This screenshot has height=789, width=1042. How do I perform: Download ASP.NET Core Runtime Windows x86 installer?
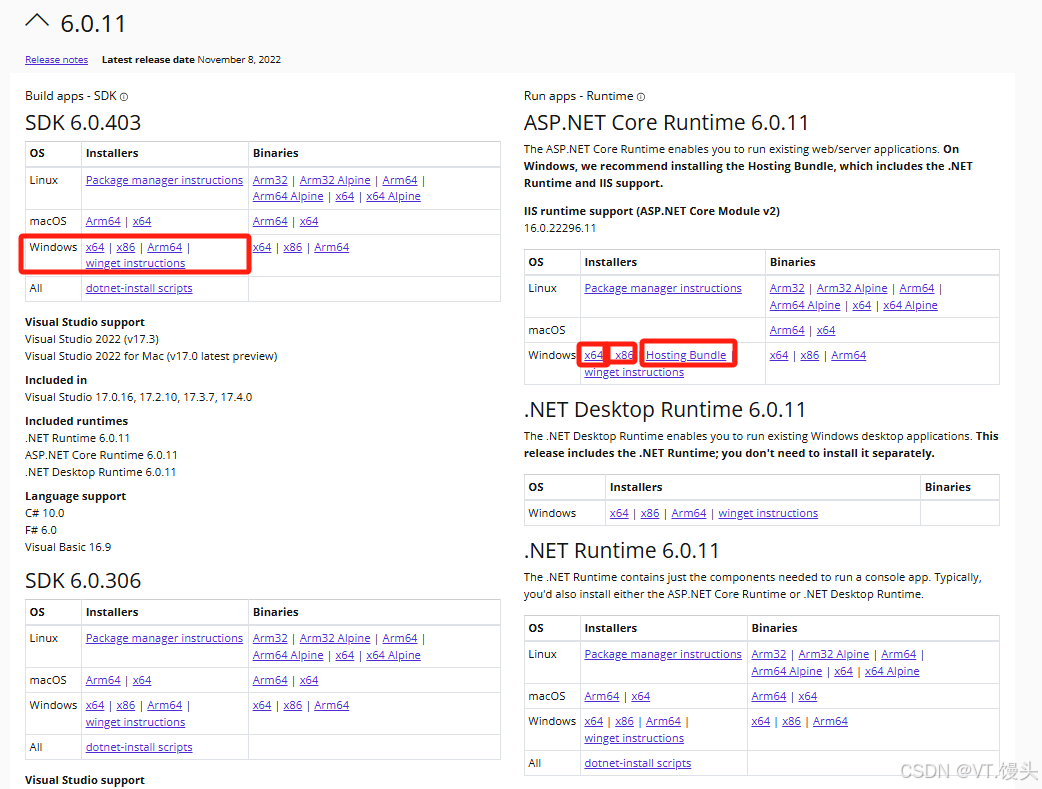[x=624, y=356]
